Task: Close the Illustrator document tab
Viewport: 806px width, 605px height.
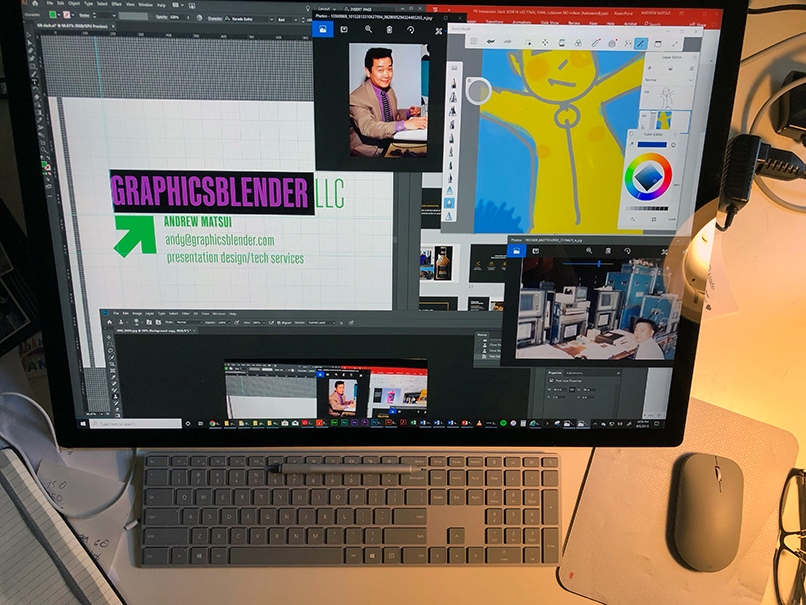Action: 111,25
